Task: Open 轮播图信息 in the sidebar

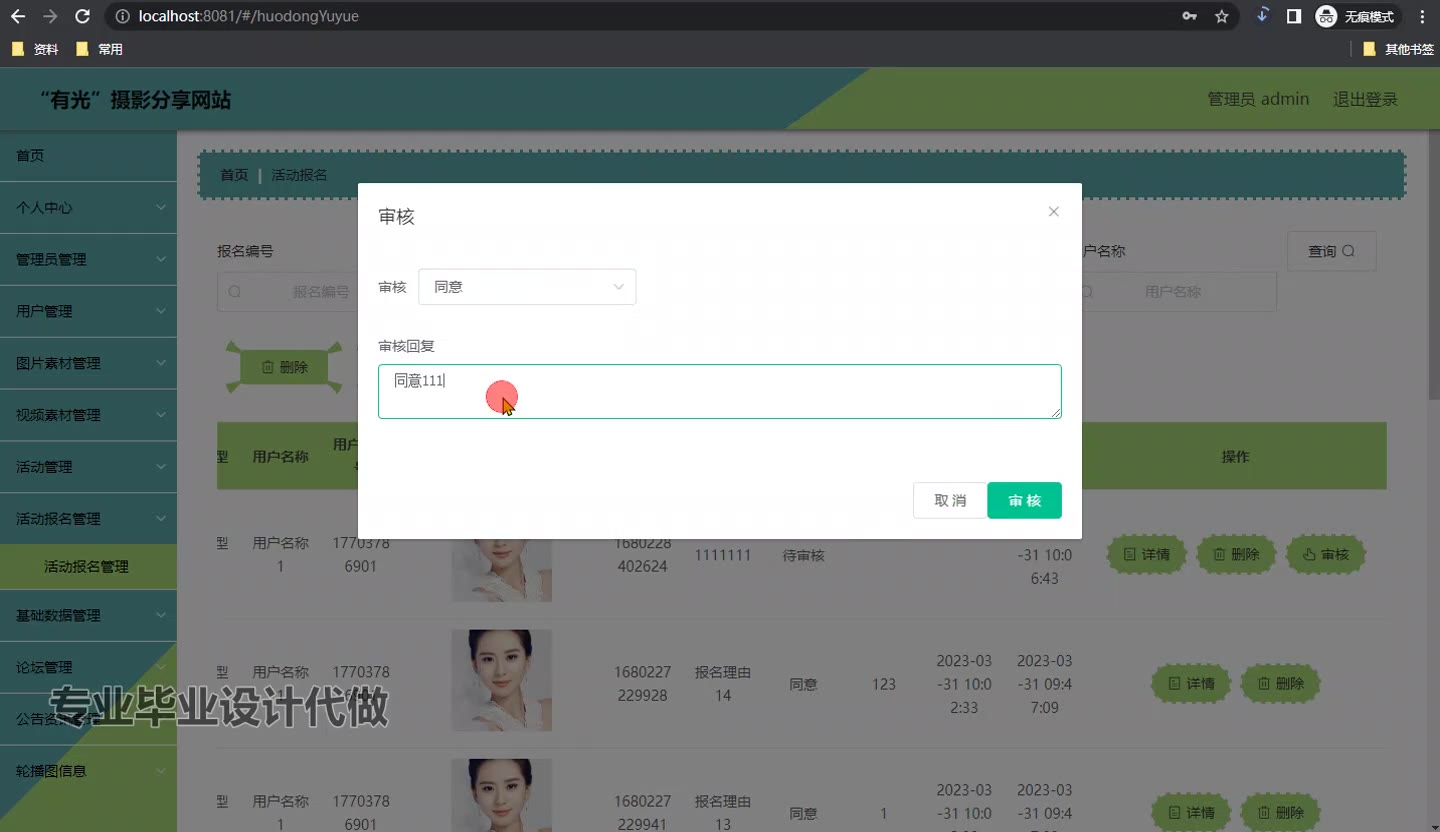Action: point(88,772)
